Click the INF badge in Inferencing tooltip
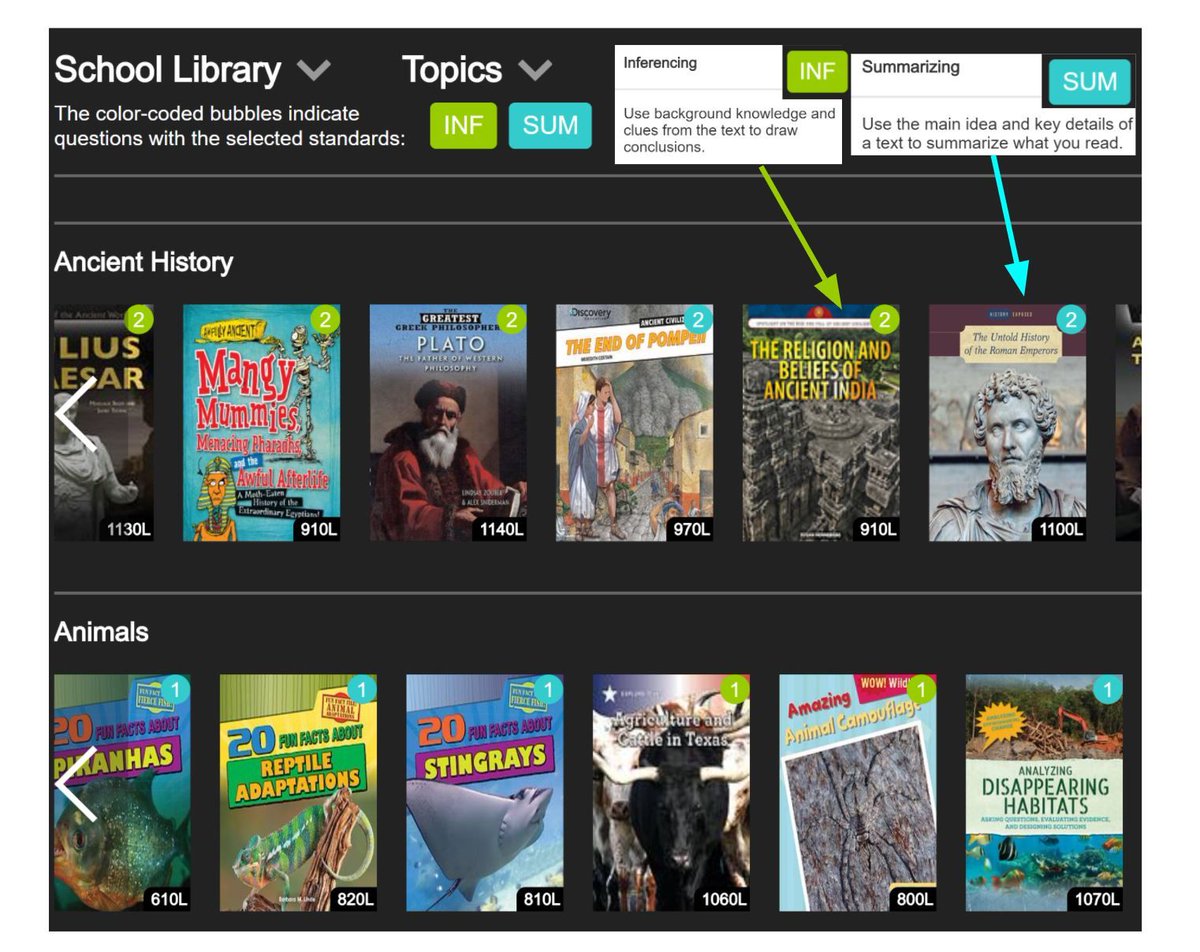 coord(817,72)
